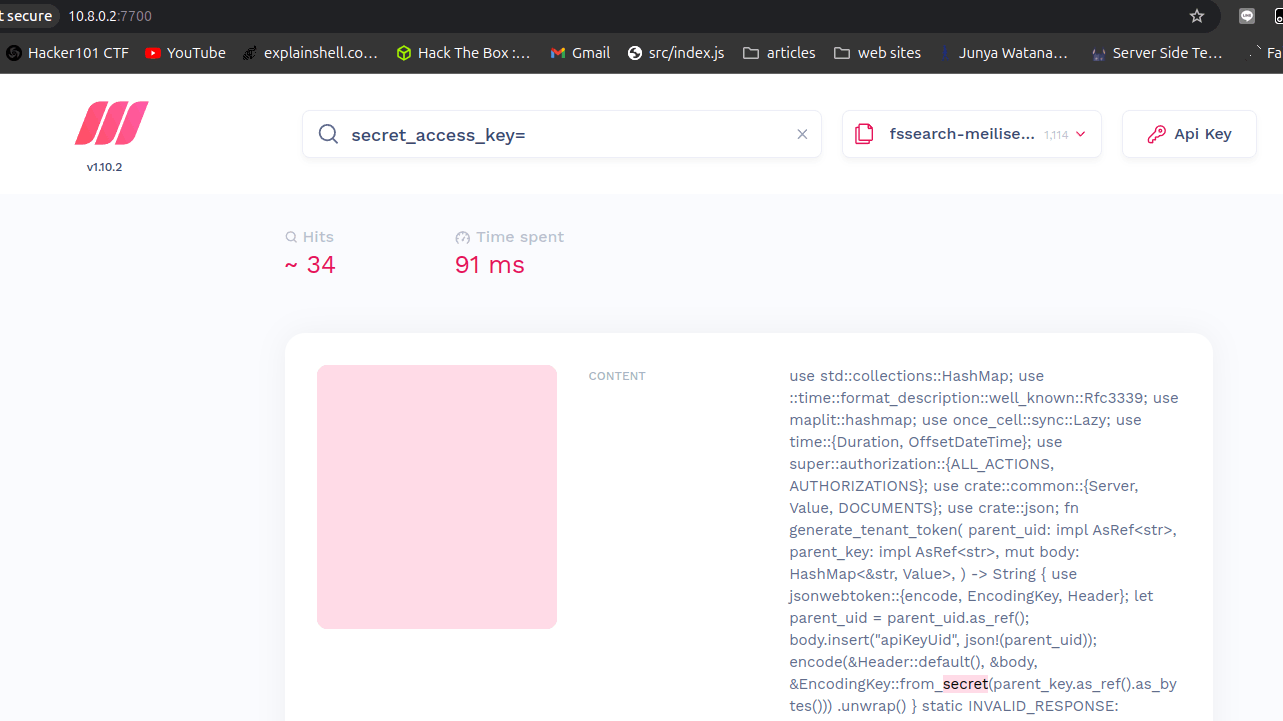Open the browser extension icon beside the star

[1247, 16]
